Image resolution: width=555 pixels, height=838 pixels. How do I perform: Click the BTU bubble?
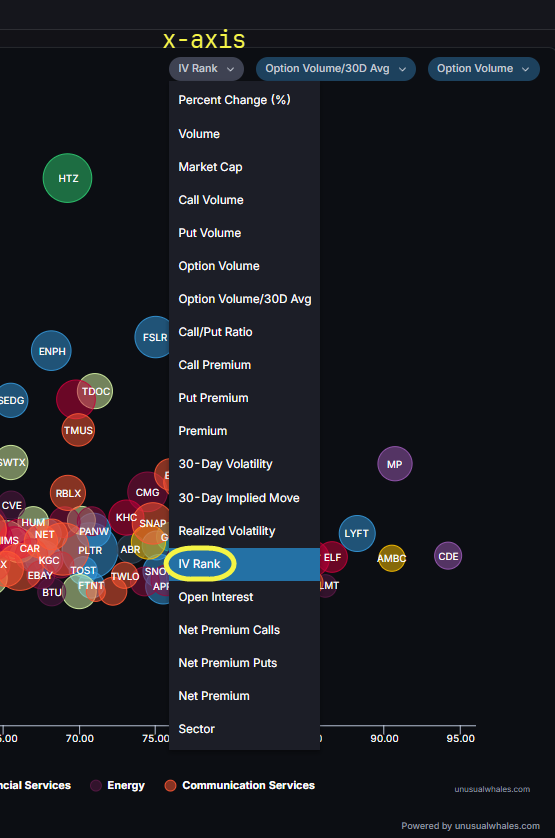pyautogui.click(x=51, y=592)
